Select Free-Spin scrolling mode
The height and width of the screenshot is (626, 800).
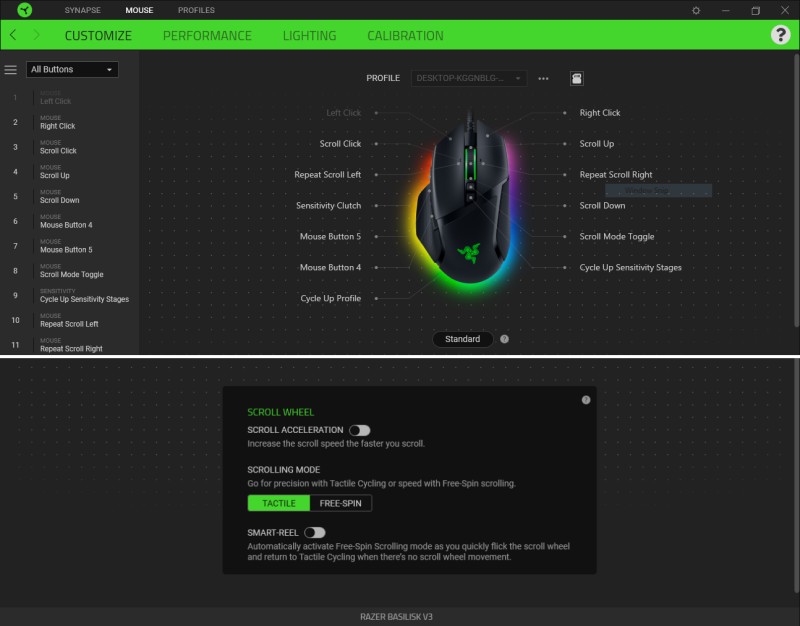click(340, 503)
